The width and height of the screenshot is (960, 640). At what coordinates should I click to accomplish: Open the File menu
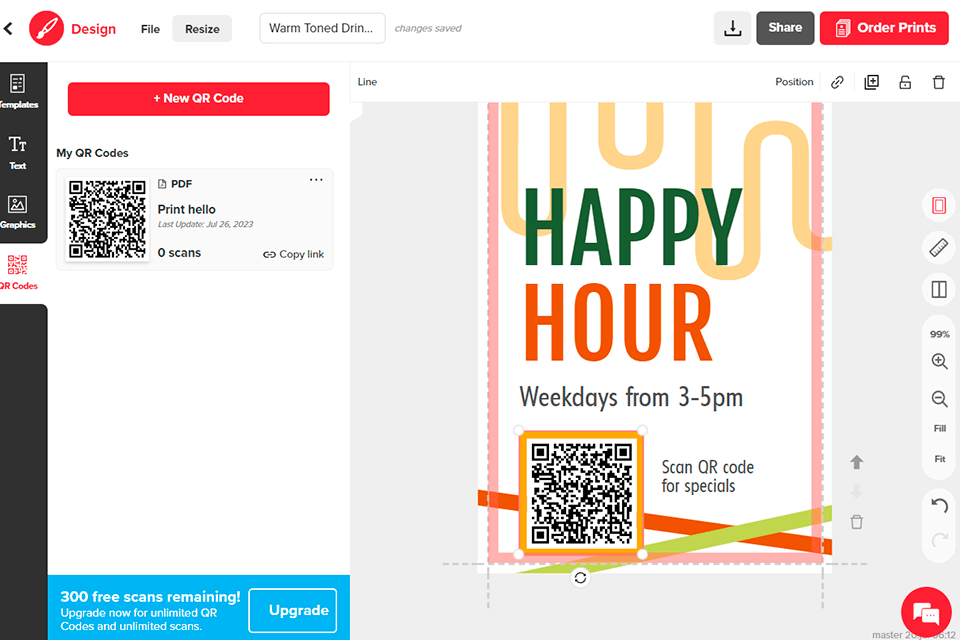(150, 29)
